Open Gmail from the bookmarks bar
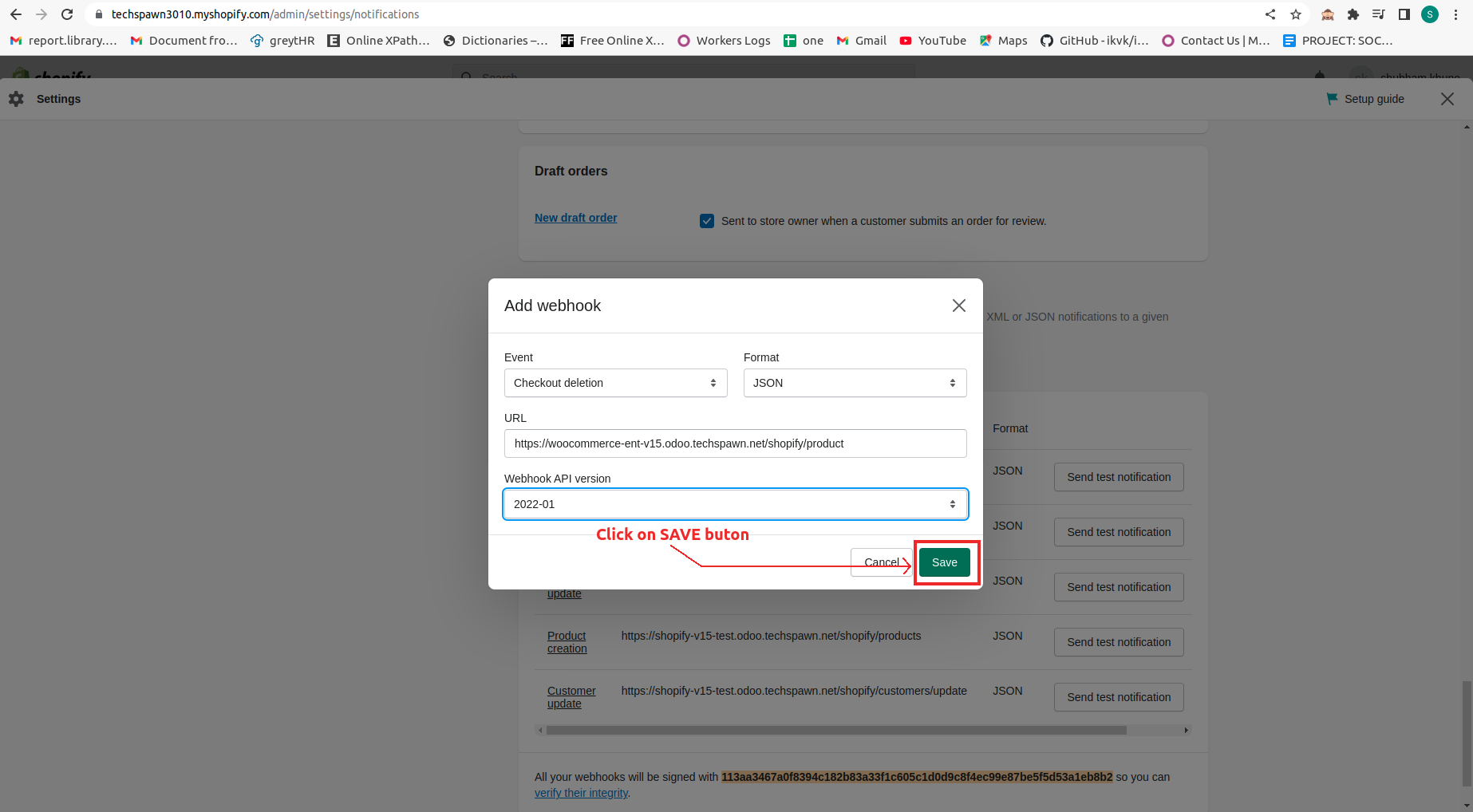1473x812 pixels. pyautogui.click(x=861, y=40)
